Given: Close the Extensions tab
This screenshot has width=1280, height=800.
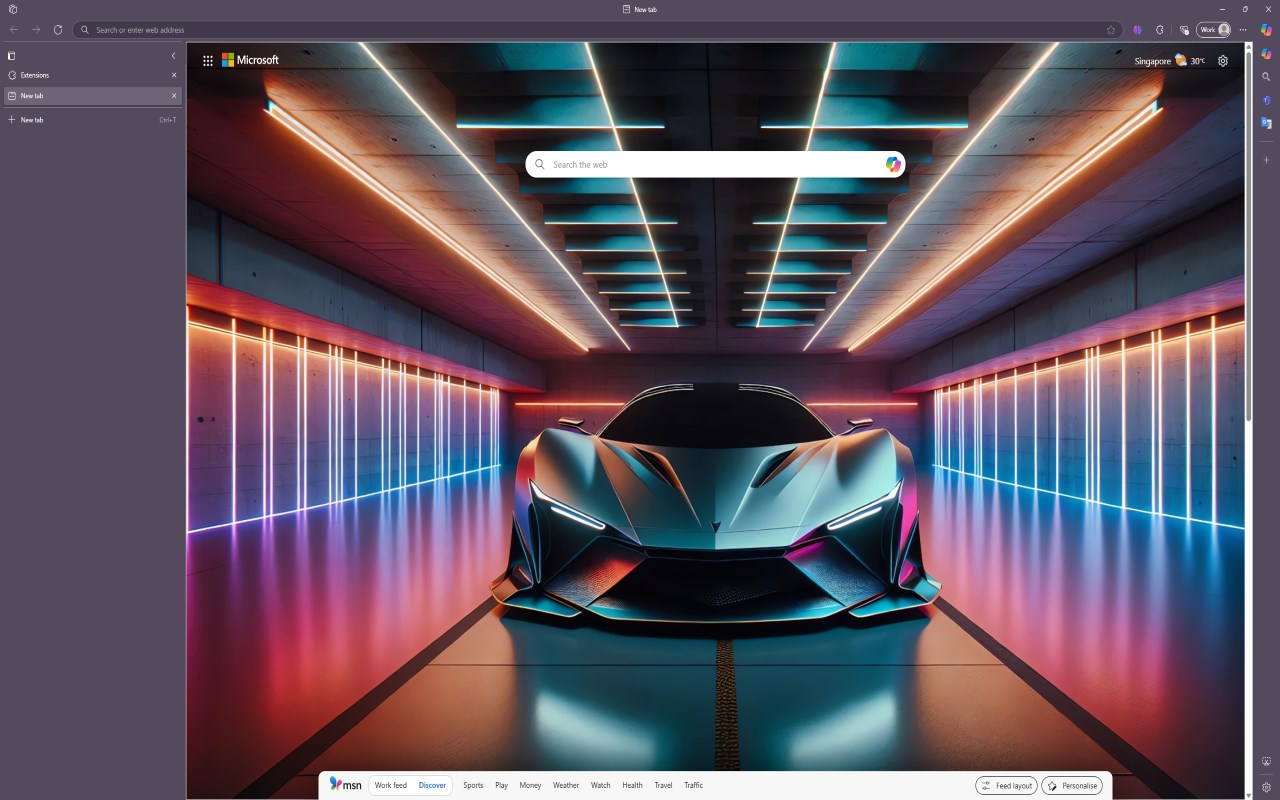Looking at the screenshot, I should (174, 75).
